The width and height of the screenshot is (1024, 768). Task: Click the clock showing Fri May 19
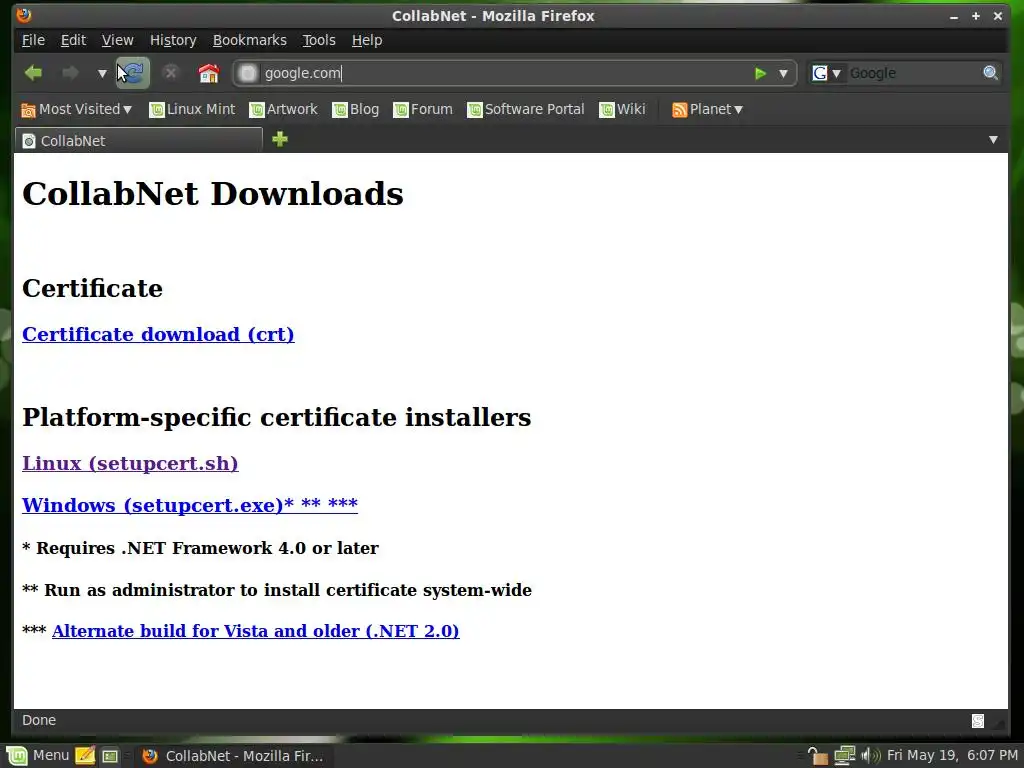coord(952,756)
